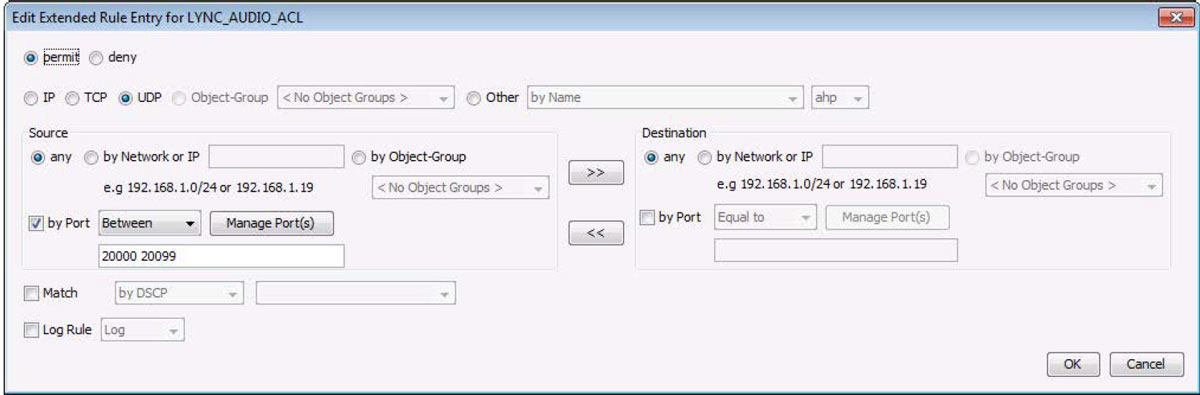Click the Destination network or IP field
Screen dimensions: 1200x395
point(889,156)
